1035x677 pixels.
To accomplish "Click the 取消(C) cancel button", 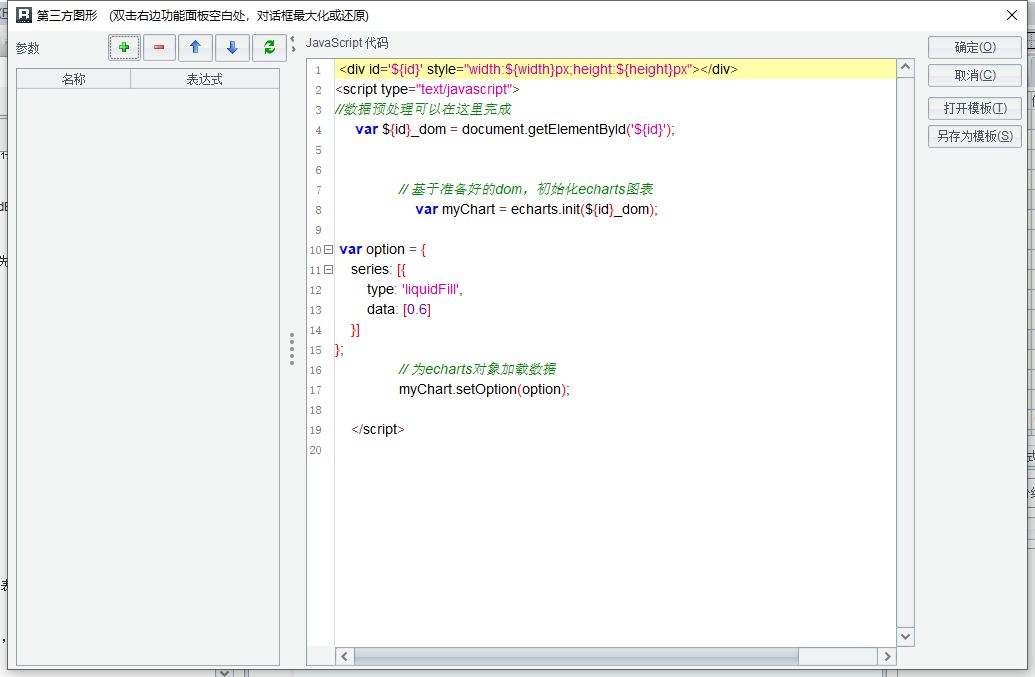I will tap(974, 76).
